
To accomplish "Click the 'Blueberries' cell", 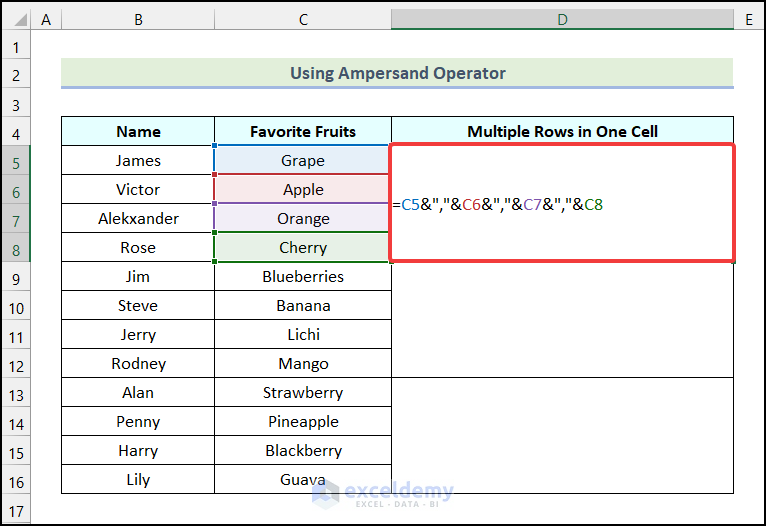I will 303,276.
